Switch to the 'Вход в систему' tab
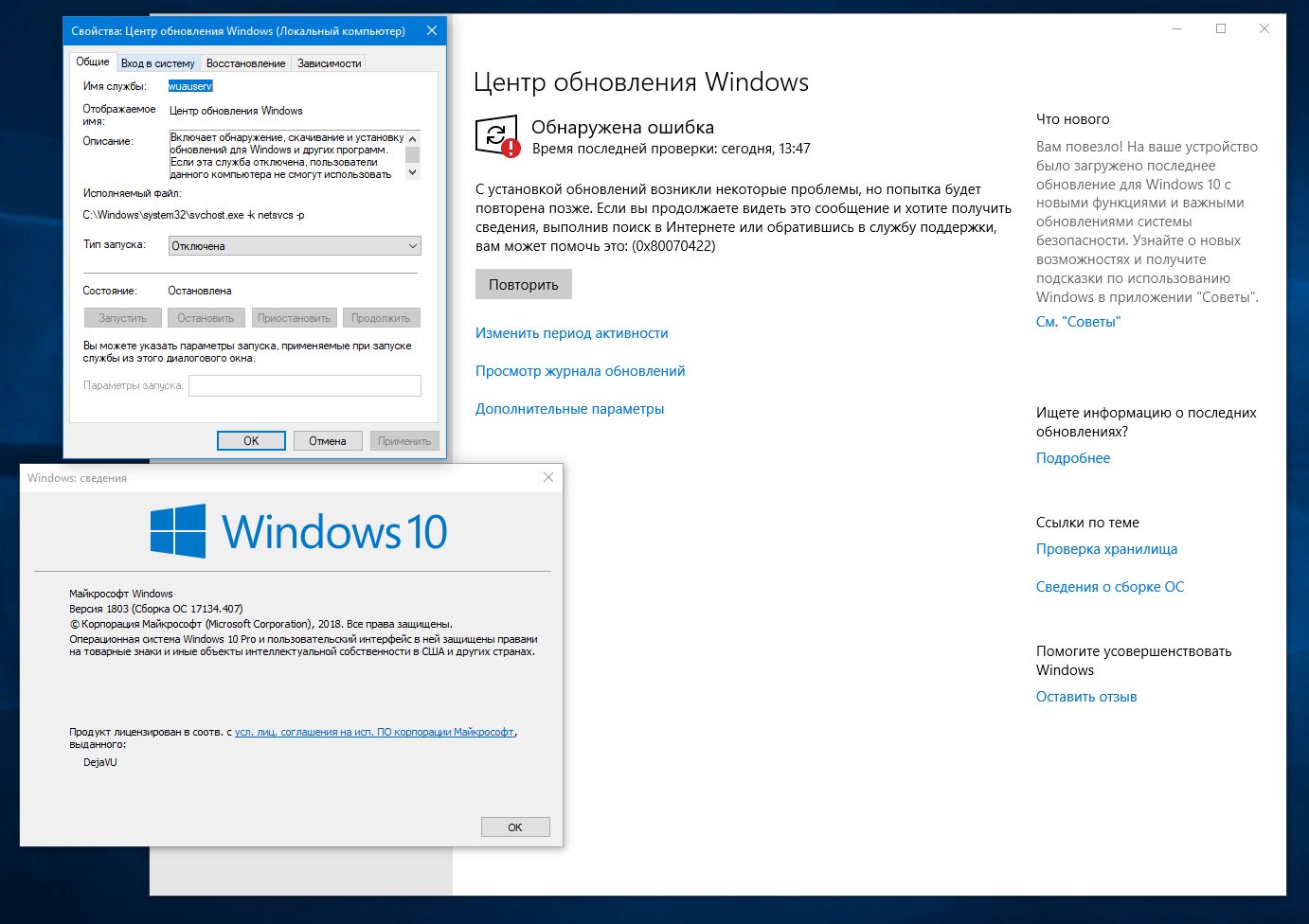 tap(158, 63)
